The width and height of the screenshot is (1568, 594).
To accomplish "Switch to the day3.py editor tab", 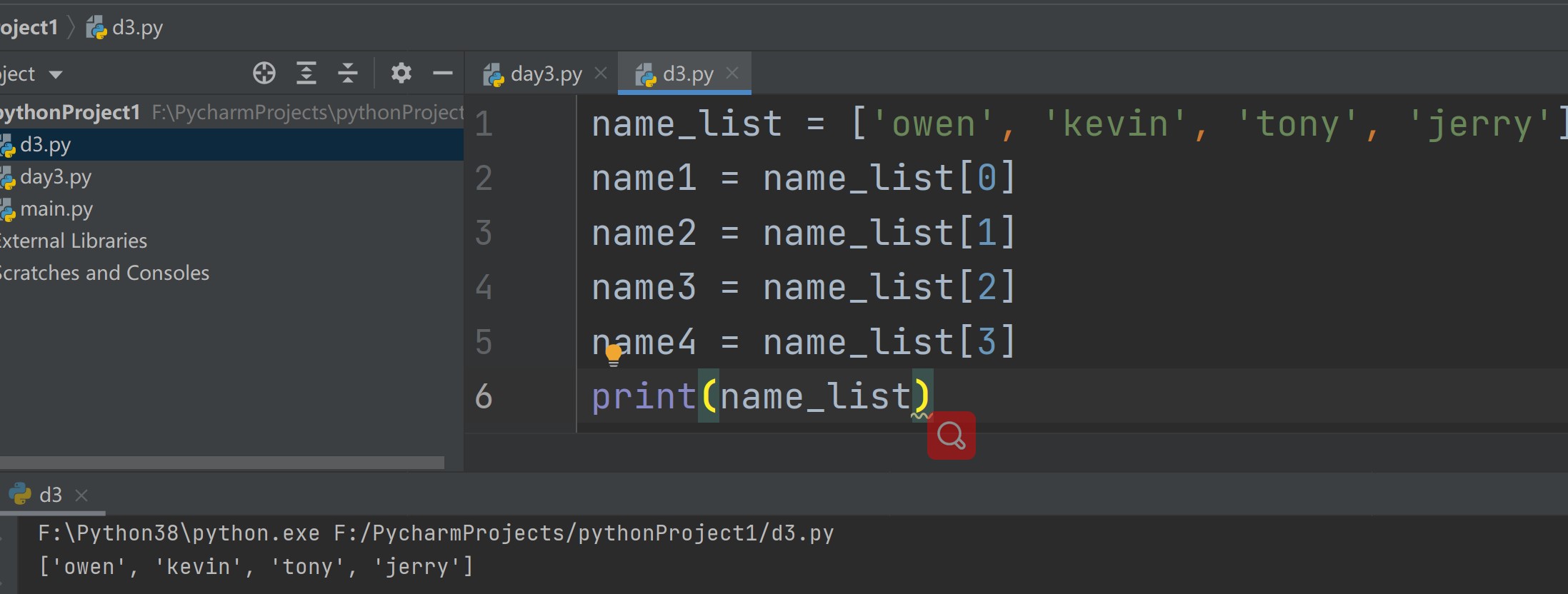I will click(x=546, y=74).
